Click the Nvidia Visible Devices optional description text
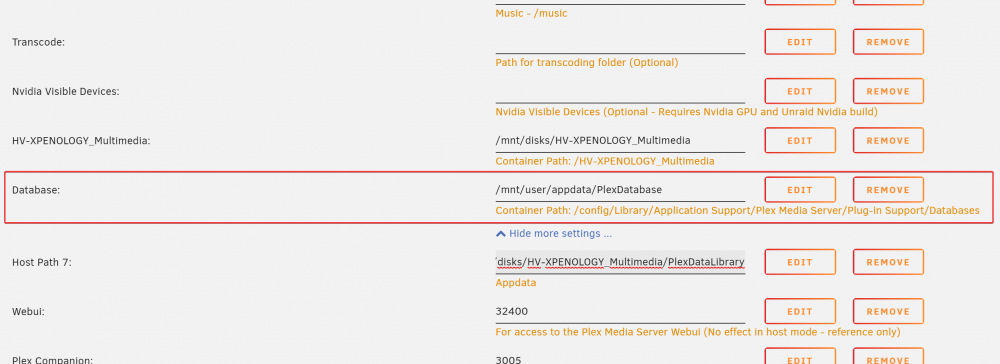 687,112
